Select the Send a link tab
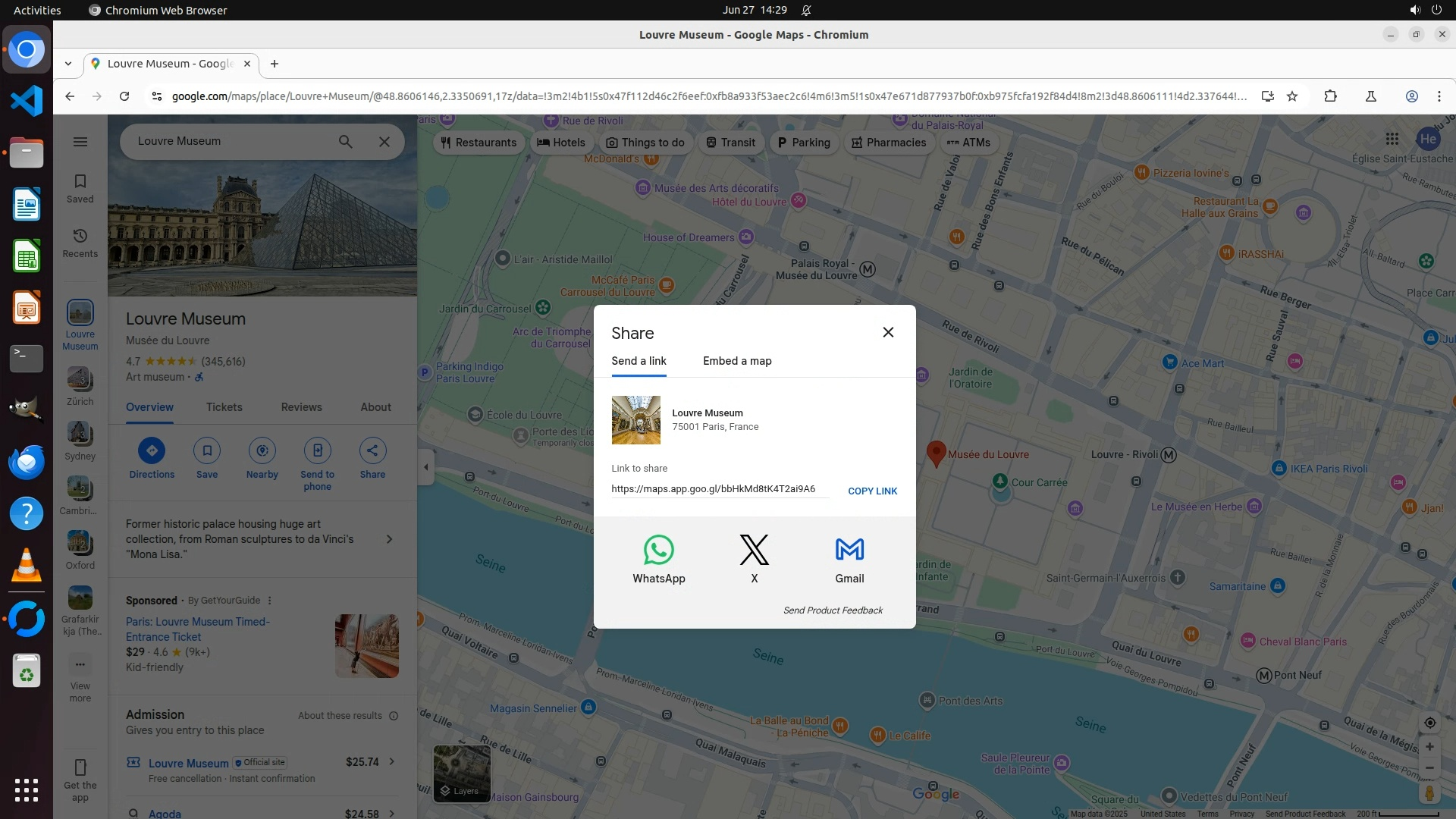Screen dimensions: 1456x819 639,361
